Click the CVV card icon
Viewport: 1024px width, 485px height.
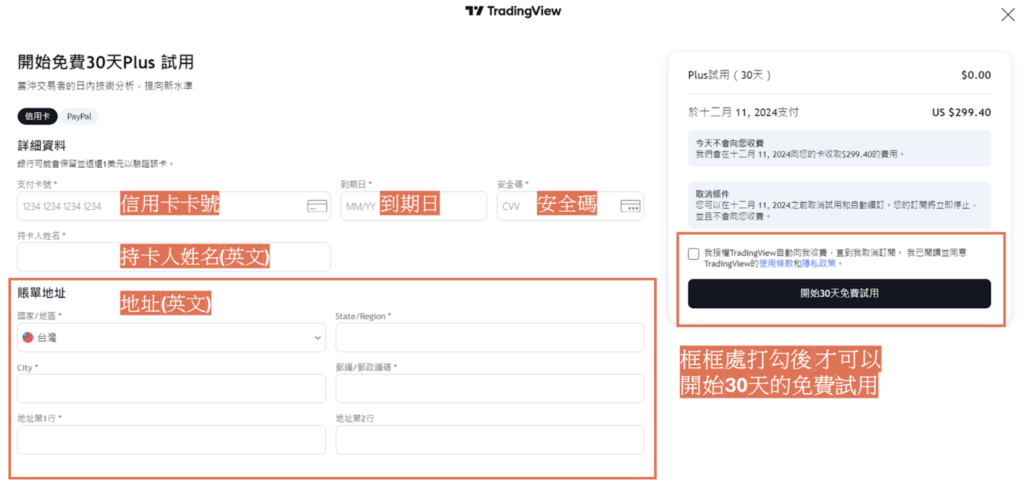(630, 206)
